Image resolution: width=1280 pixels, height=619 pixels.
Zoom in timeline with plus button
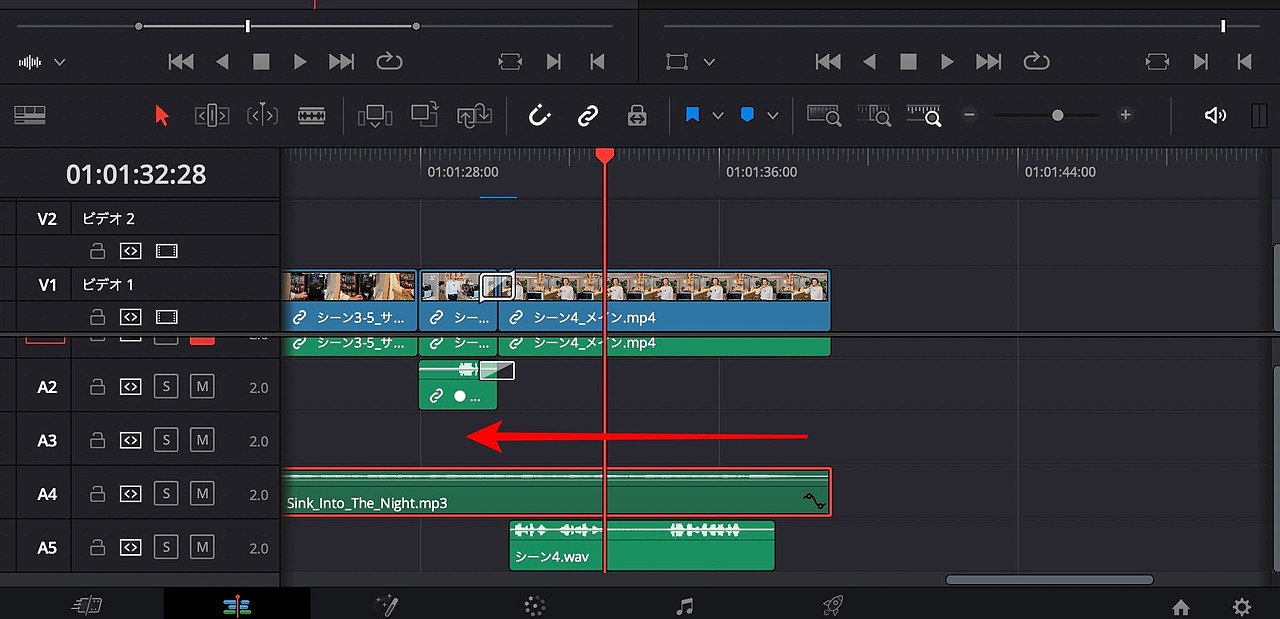(1125, 115)
